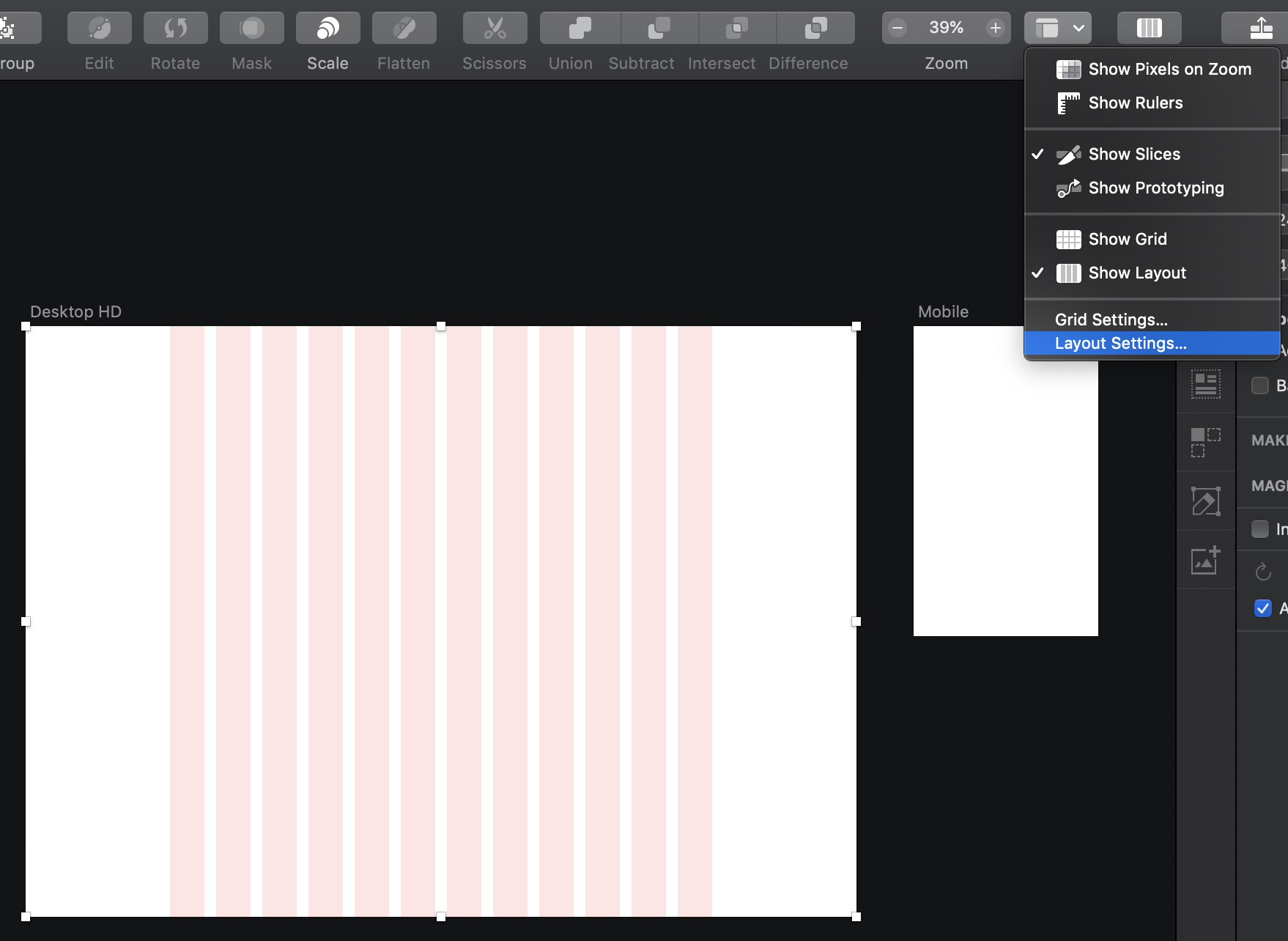Click the Export icon in the toolbar
The width and height of the screenshot is (1288, 941).
click(1262, 28)
